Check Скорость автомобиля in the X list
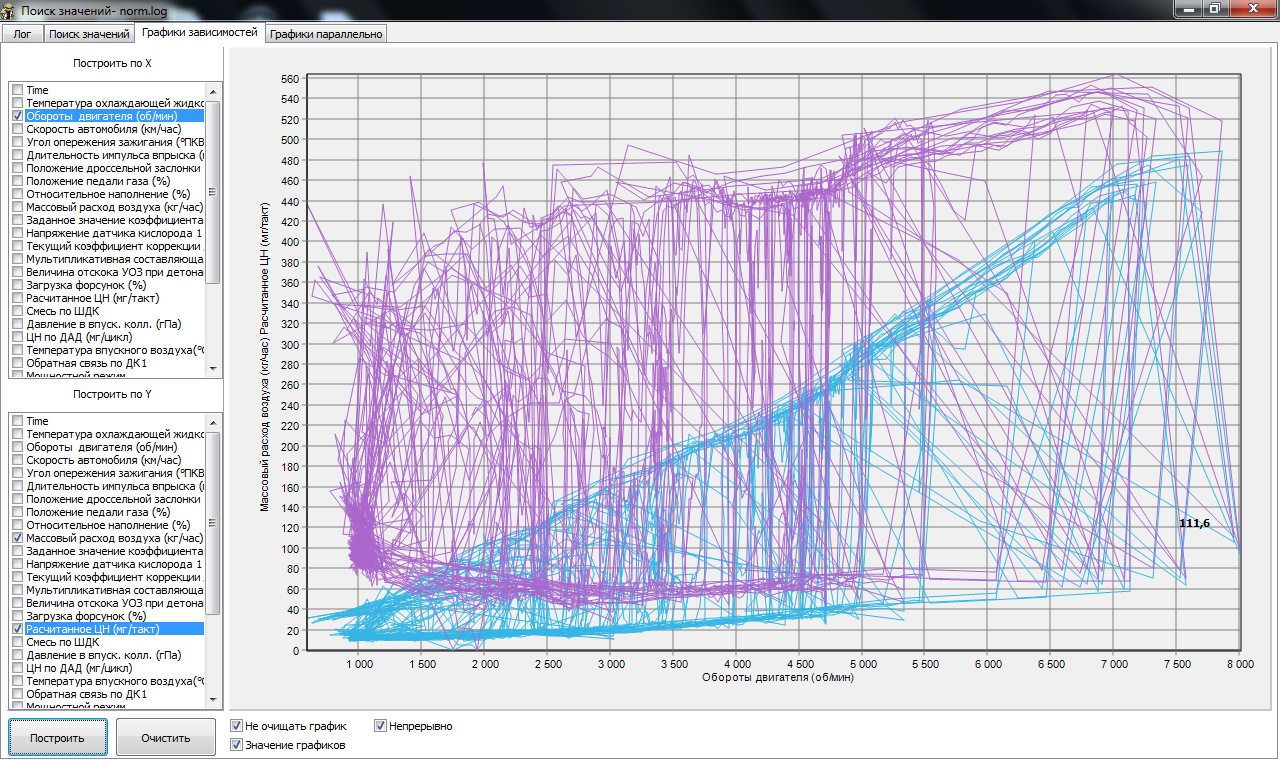This screenshot has width=1280, height=760. tap(17, 129)
